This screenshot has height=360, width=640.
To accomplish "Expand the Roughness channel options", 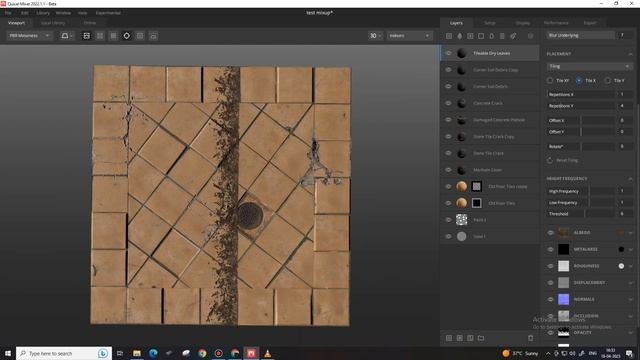I will [631, 266].
